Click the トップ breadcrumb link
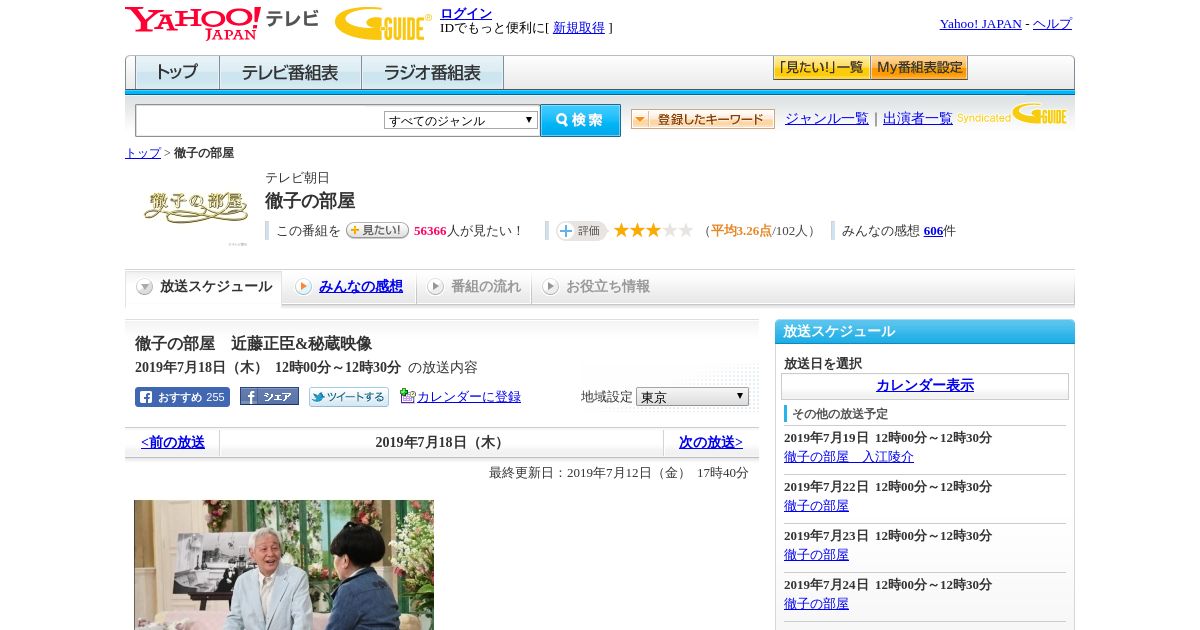 tap(143, 153)
